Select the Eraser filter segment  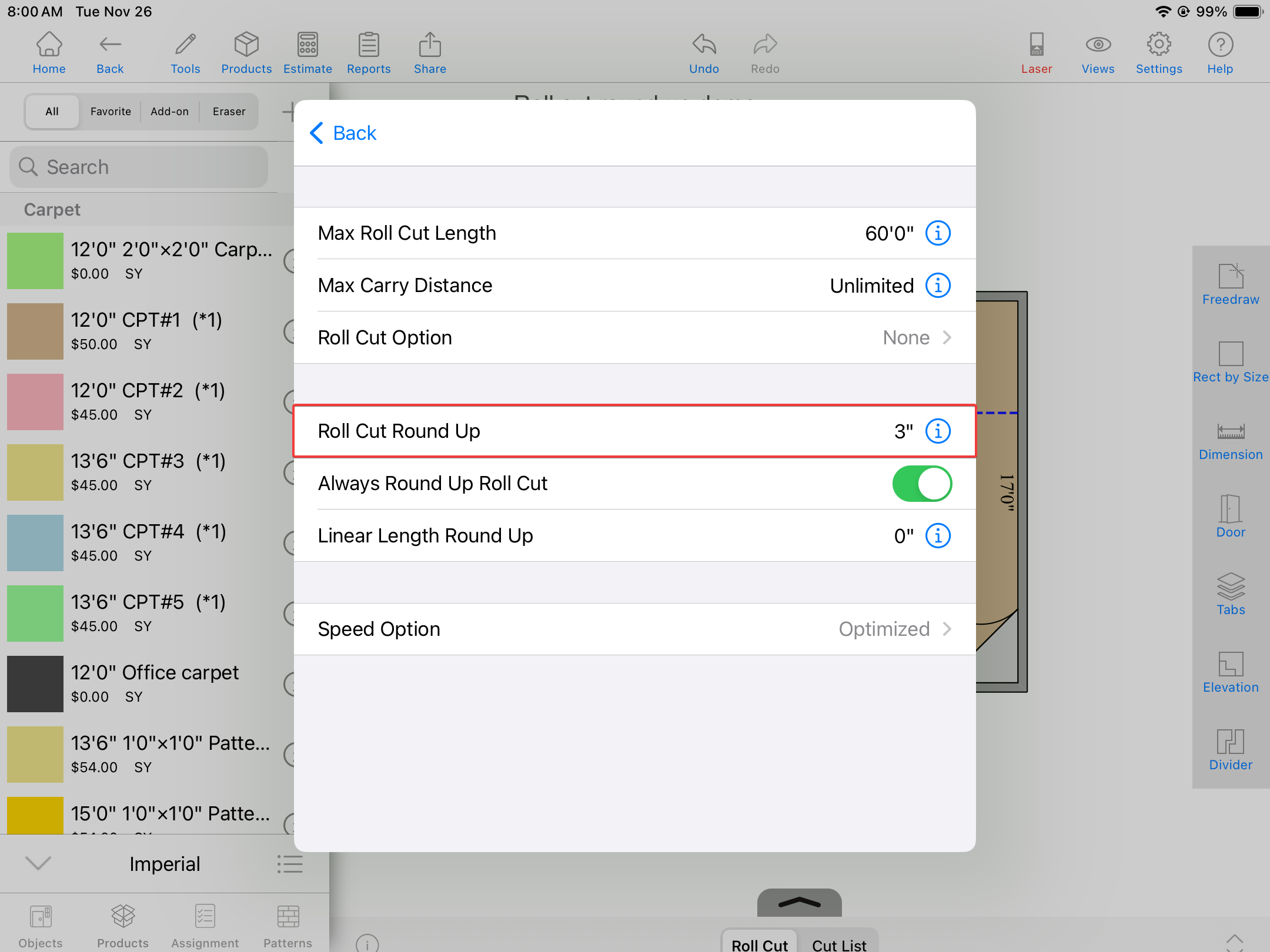[x=229, y=112]
